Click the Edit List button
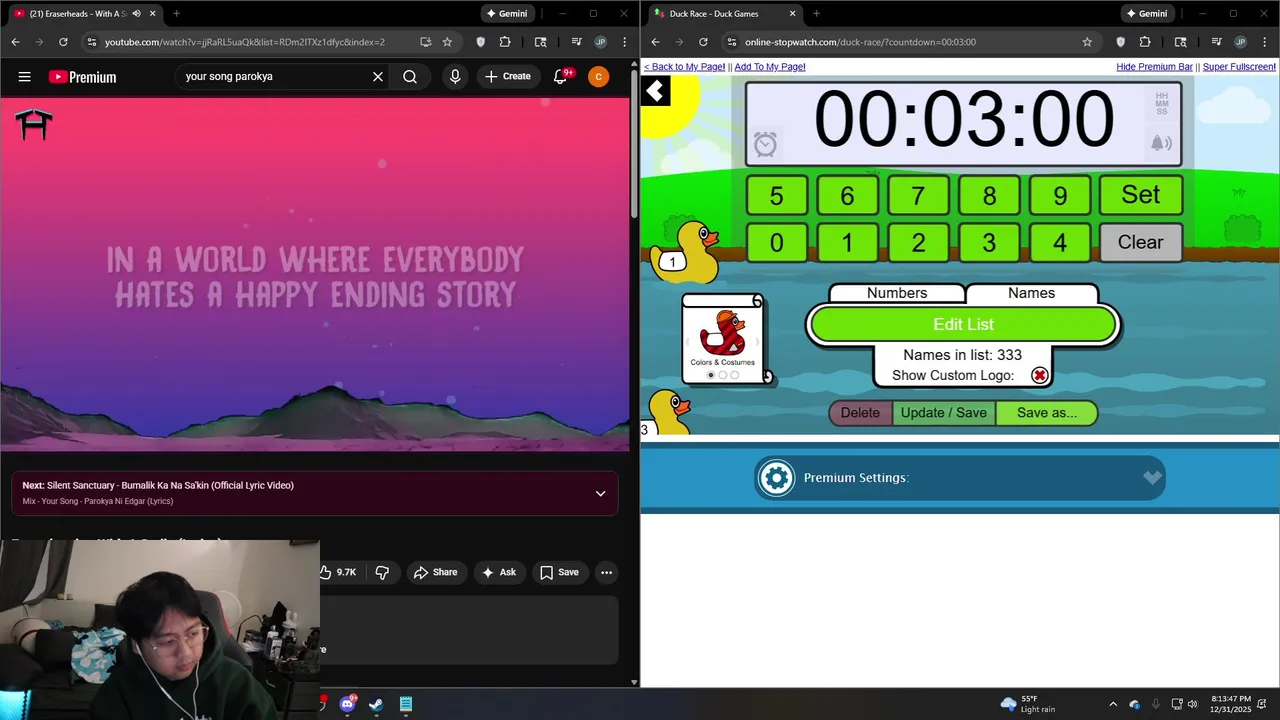The image size is (1280, 720). pos(963,324)
